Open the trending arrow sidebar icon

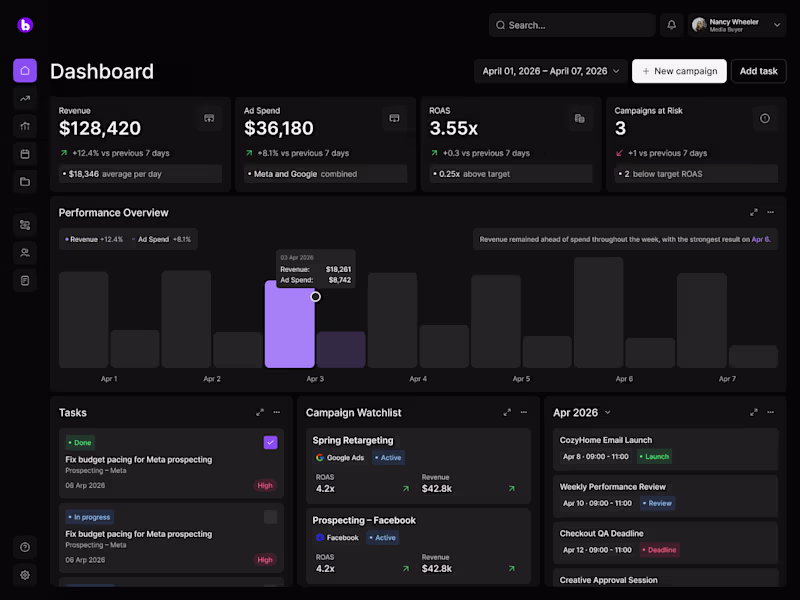coord(25,98)
